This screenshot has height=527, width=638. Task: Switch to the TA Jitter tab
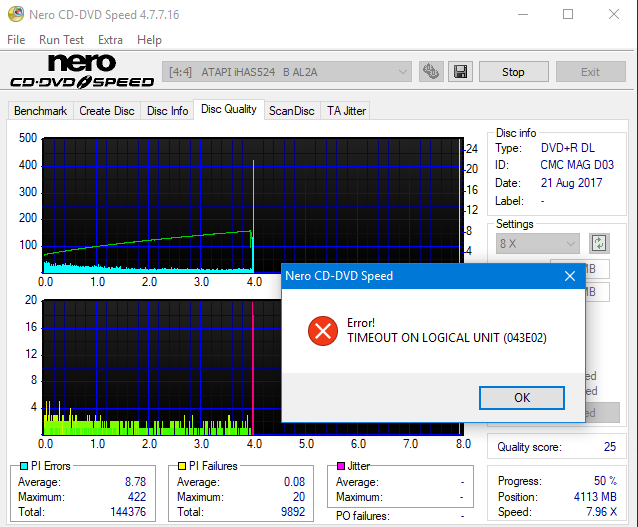tap(347, 111)
